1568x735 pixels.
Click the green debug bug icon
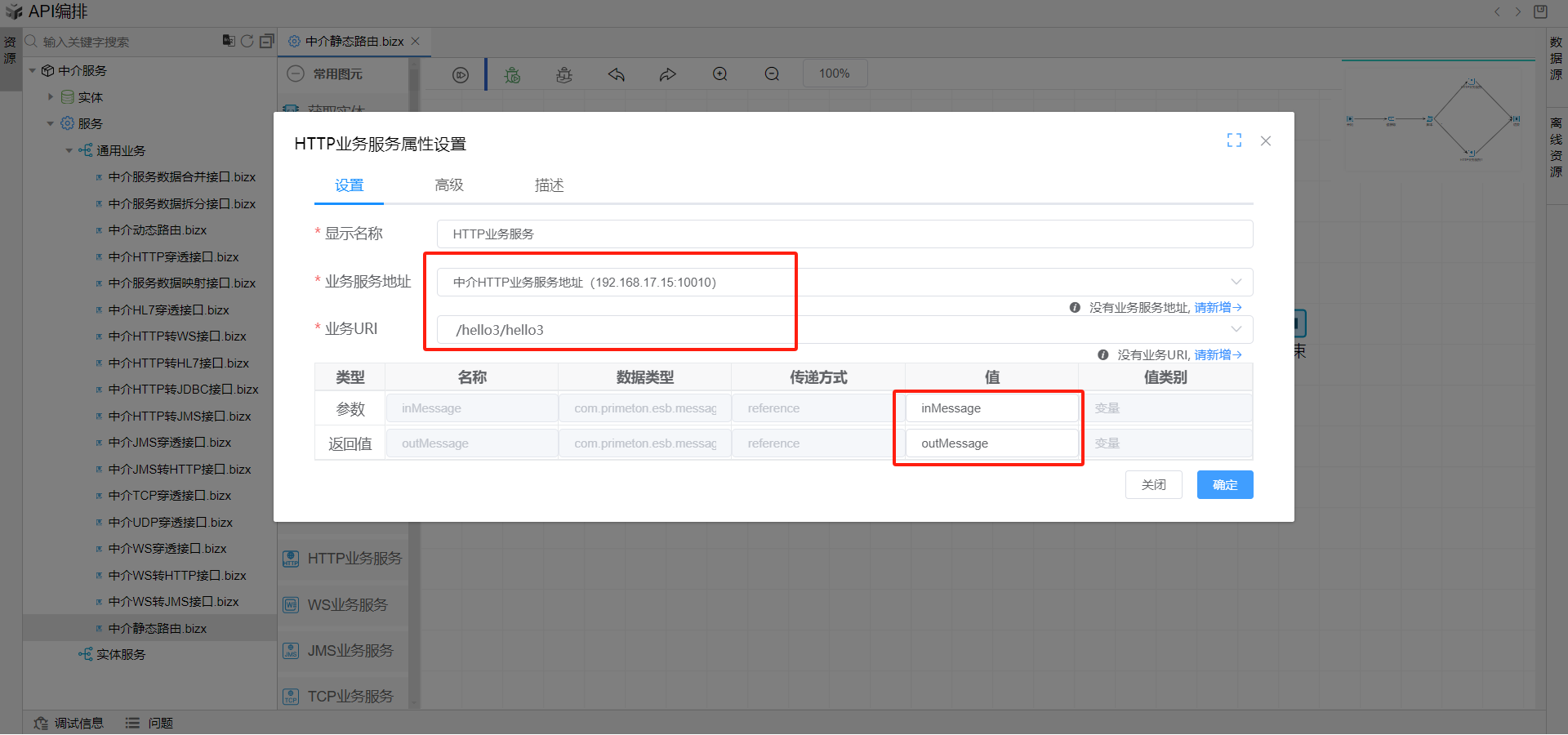pyautogui.click(x=512, y=75)
